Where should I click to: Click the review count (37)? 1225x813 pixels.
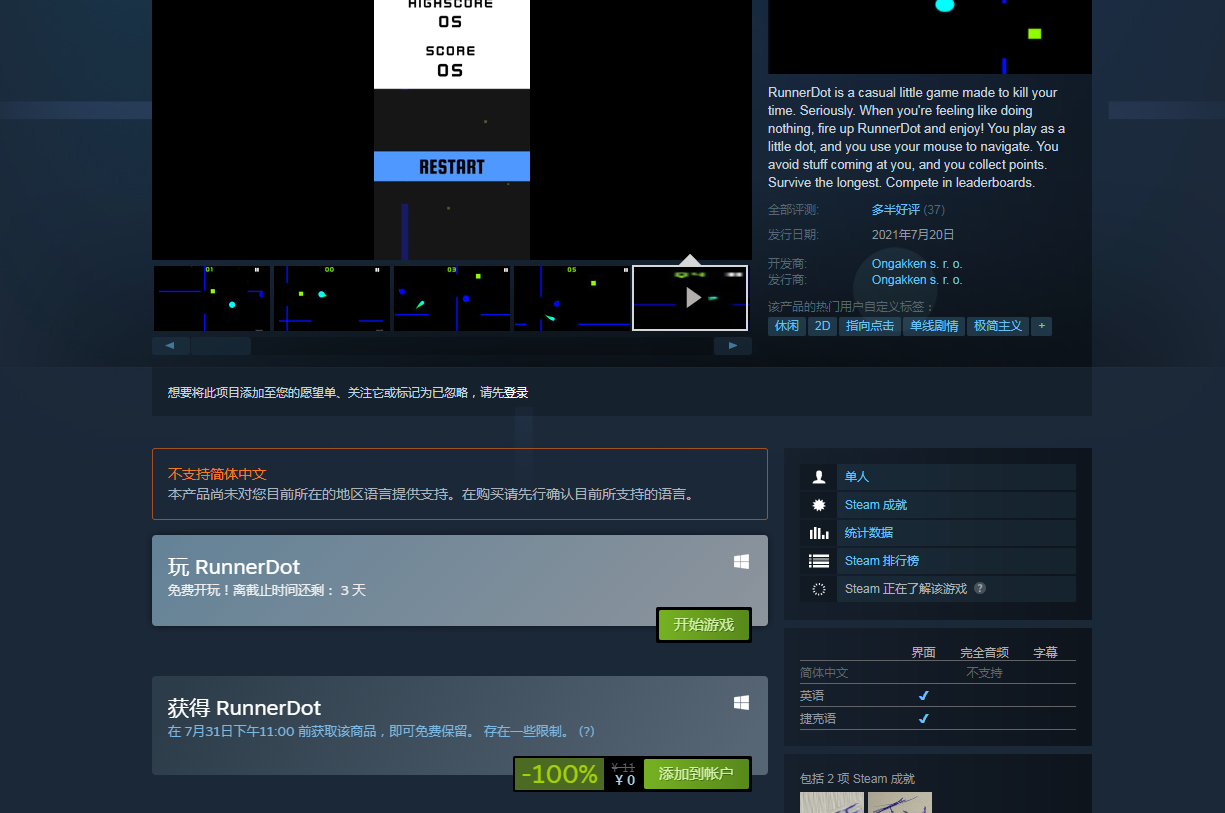[934, 210]
